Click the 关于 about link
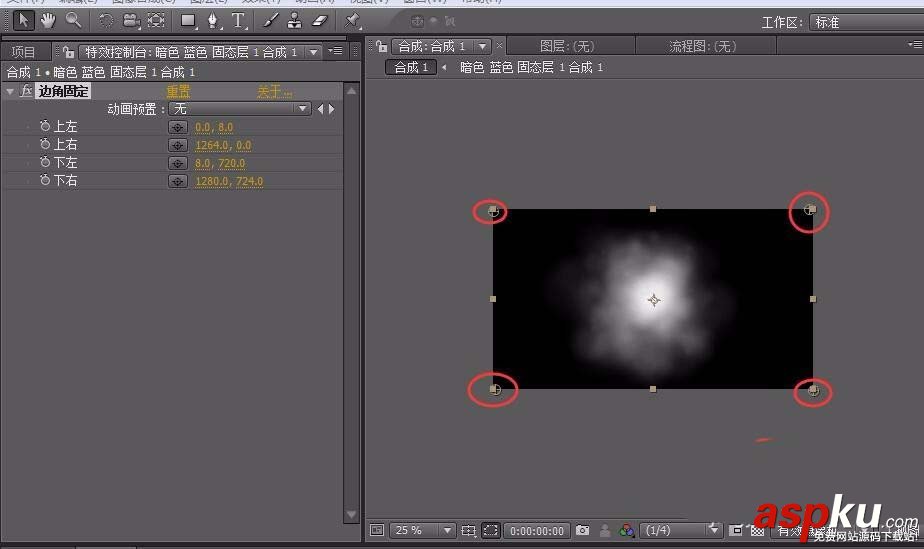Viewport: 924px width, 549px height. [x=274, y=91]
